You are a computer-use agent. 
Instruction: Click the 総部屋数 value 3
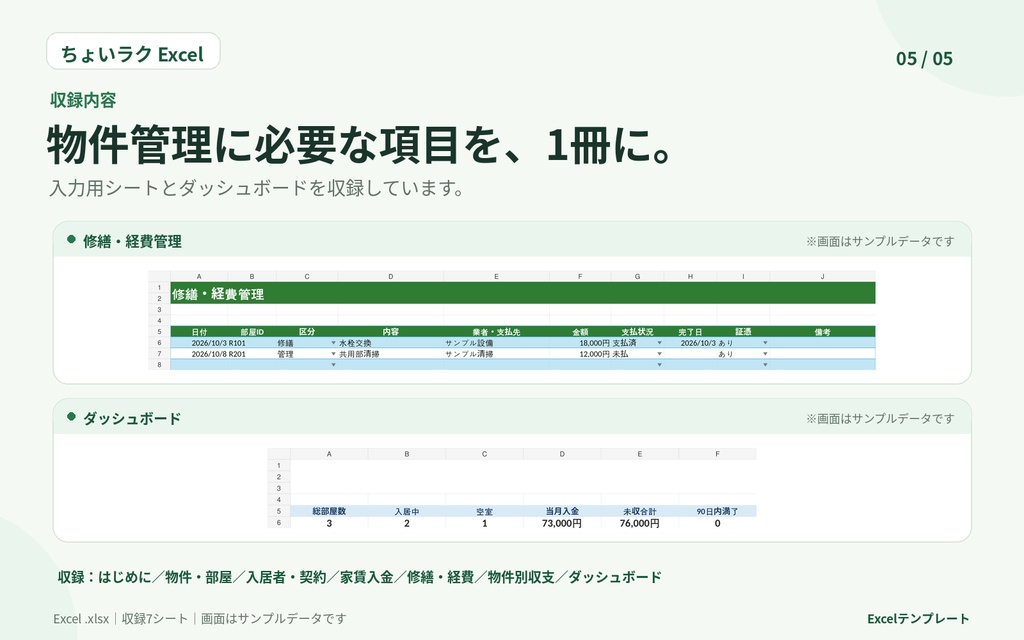329,523
